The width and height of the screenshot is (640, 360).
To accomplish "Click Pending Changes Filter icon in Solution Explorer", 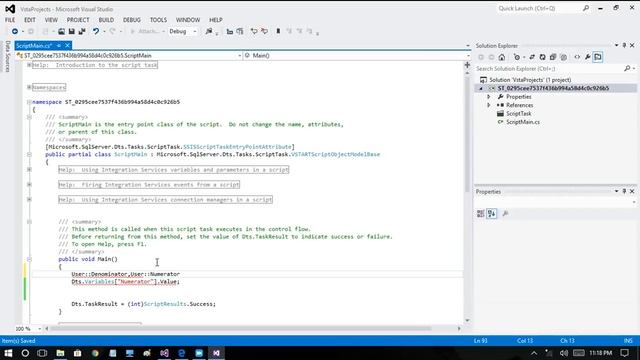I will click(x=517, y=57).
